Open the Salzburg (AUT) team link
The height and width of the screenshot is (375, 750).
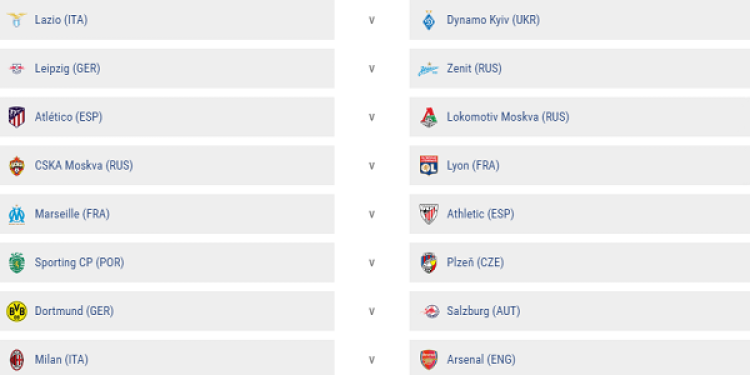pyautogui.click(x=484, y=311)
